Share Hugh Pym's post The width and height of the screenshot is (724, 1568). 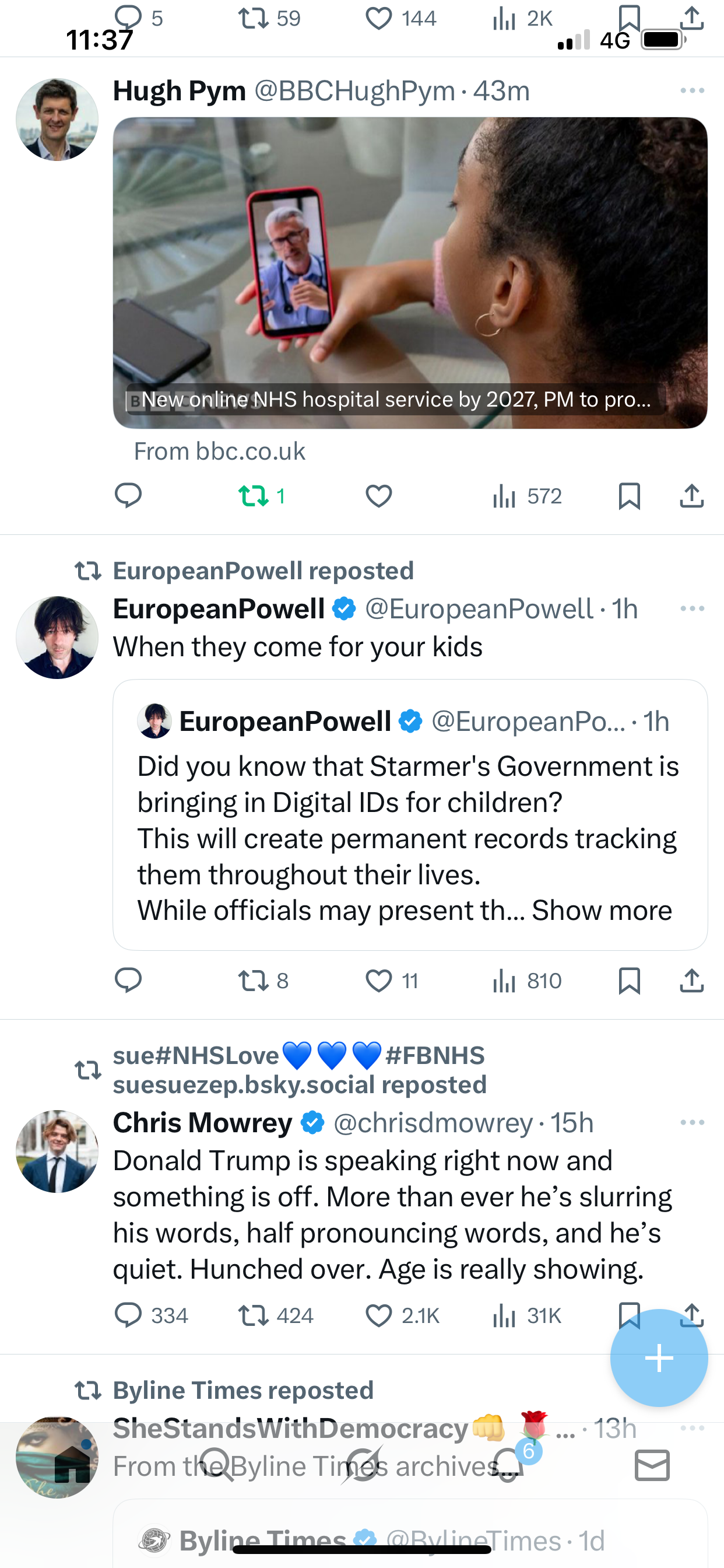pos(692,496)
